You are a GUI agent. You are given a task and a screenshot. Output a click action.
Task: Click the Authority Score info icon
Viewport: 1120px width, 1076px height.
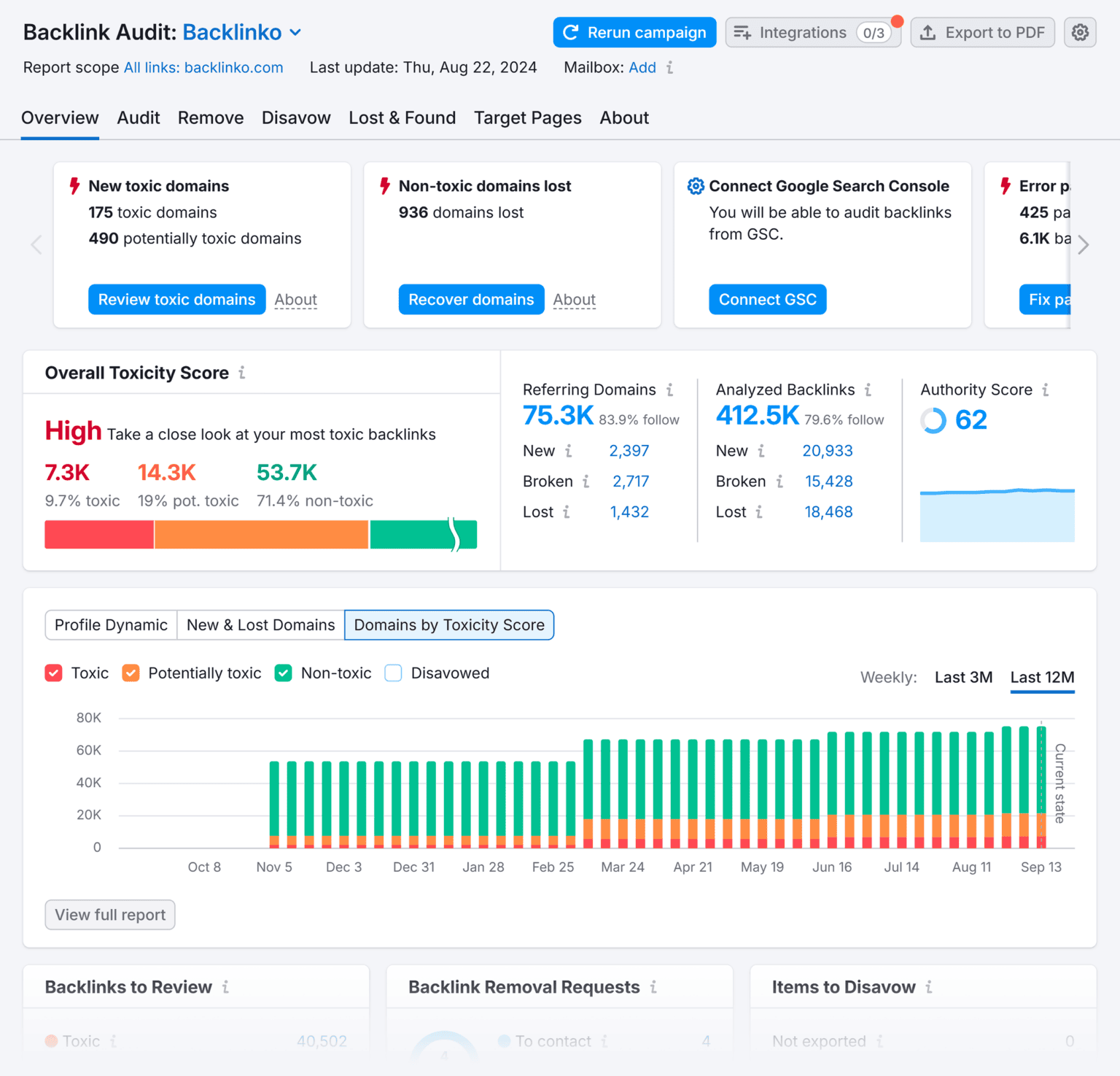[x=1046, y=390]
